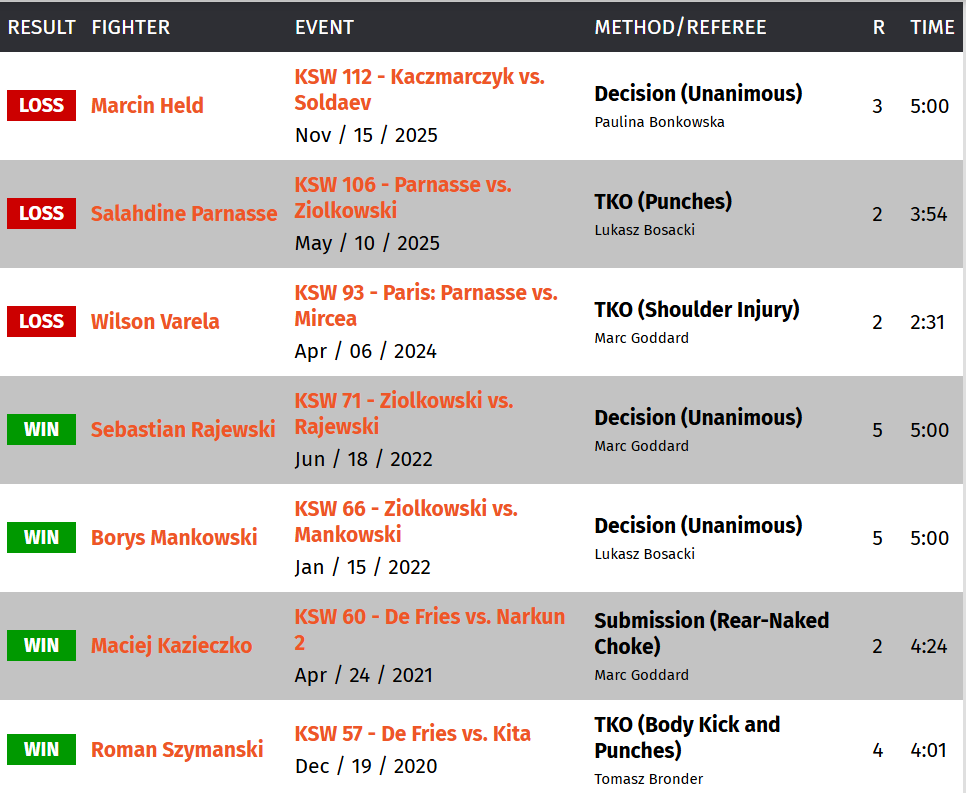The width and height of the screenshot is (966, 793).
Task: Open Salahdine Parnasse fighter page
Action: pos(184,214)
